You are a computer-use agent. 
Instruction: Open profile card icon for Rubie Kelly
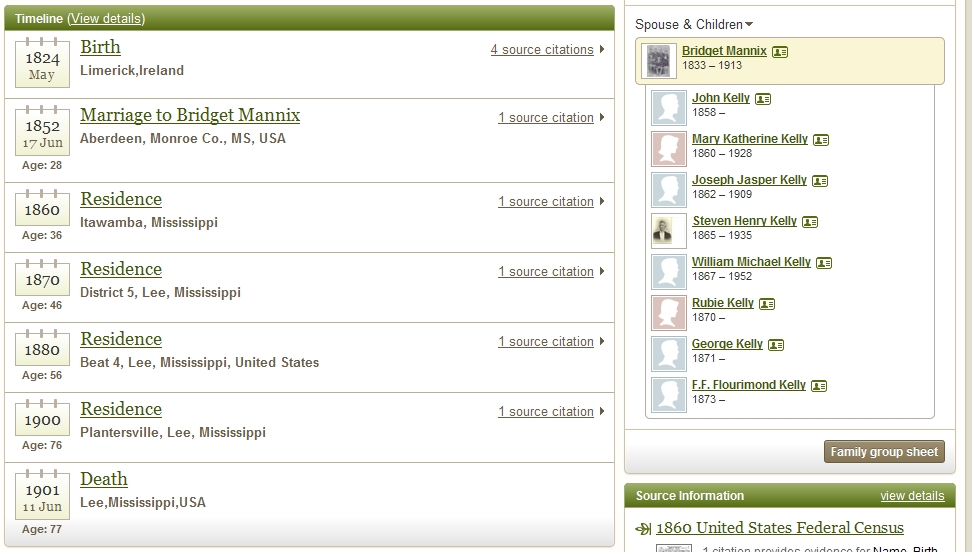pos(767,304)
